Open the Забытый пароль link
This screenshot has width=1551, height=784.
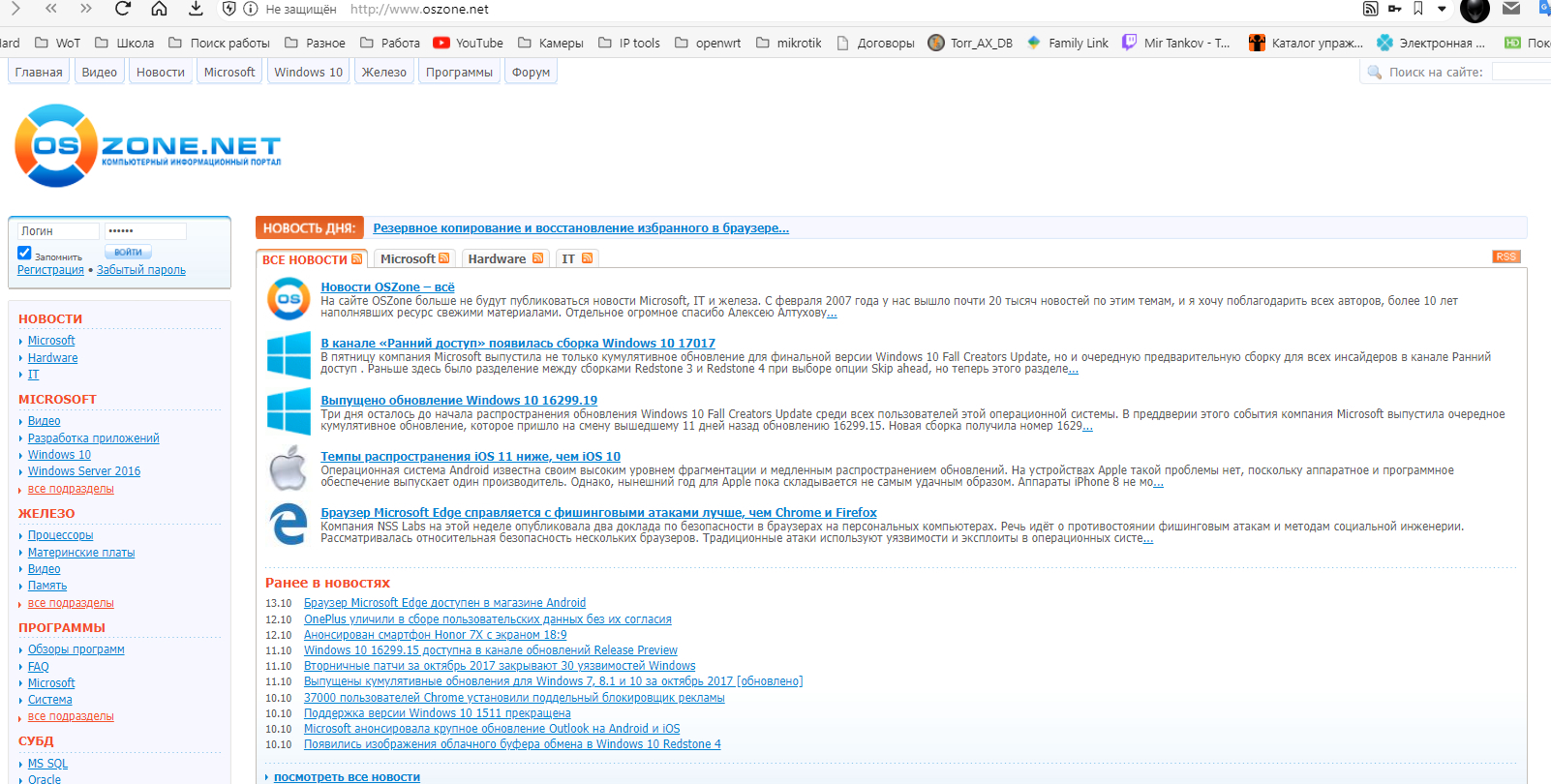point(141,270)
